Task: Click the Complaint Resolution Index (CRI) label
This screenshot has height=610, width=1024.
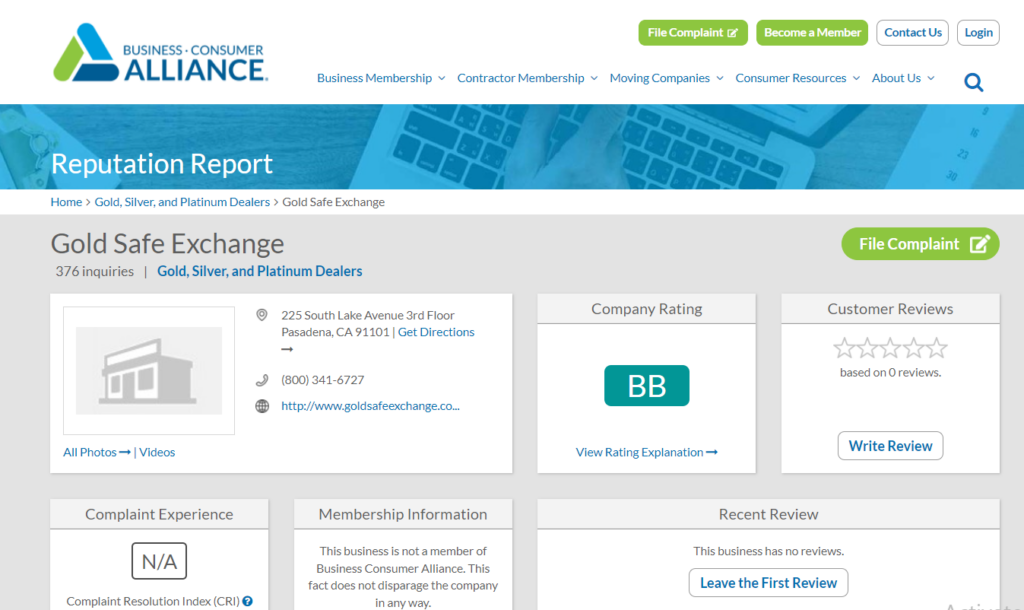Action: pos(153,601)
